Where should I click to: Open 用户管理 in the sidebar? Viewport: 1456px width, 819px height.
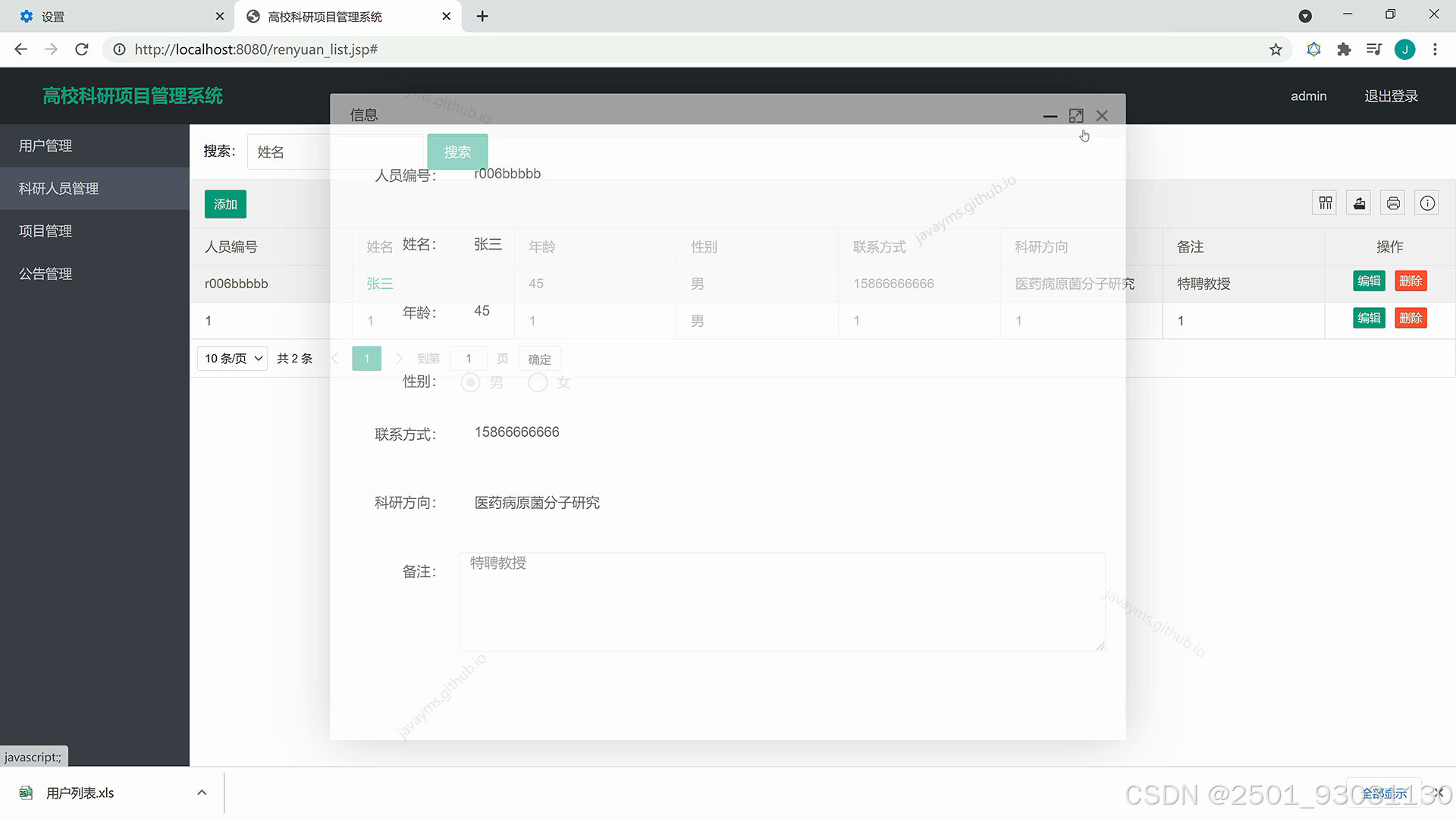coord(95,146)
